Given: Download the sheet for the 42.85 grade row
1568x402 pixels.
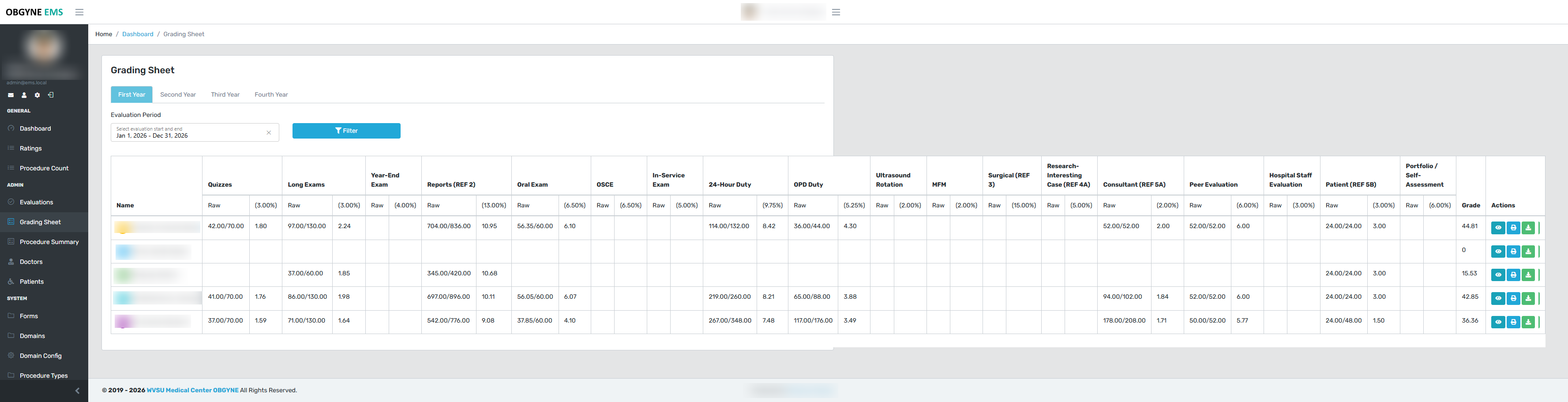Looking at the screenshot, I should click(1528, 298).
